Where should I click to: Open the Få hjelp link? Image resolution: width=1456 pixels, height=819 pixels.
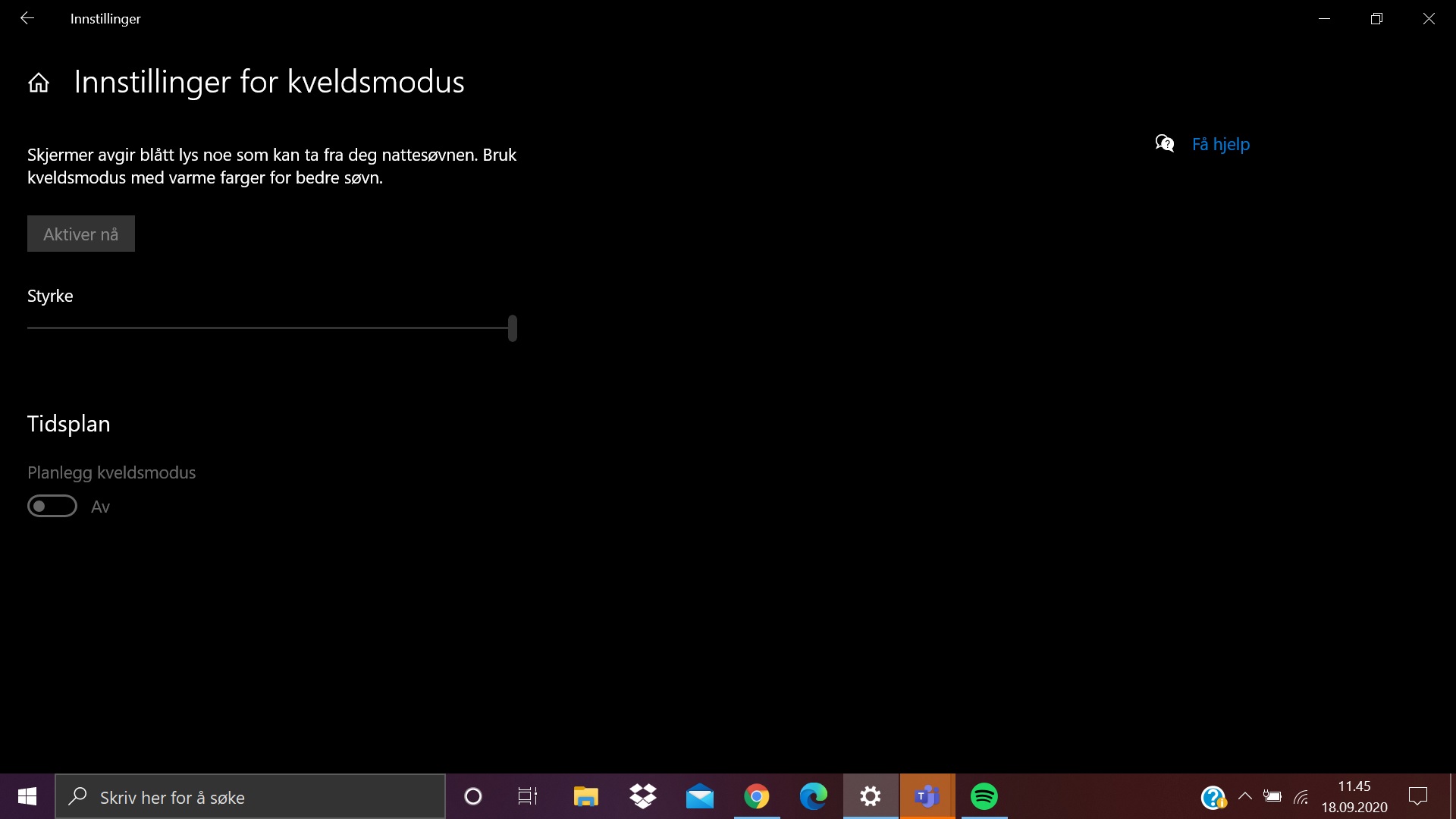[x=1220, y=144]
